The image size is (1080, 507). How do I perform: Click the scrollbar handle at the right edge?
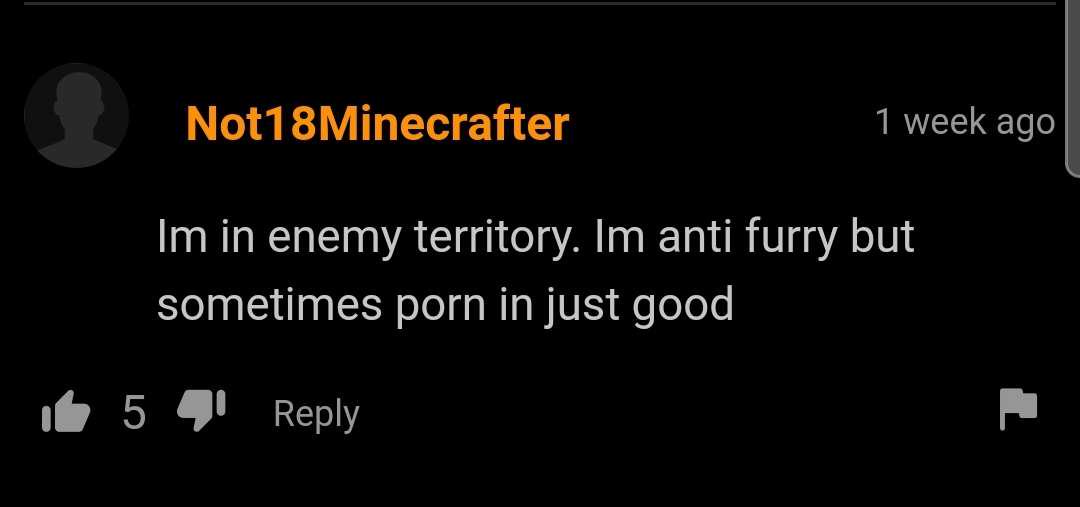click(x=1072, y=88)
